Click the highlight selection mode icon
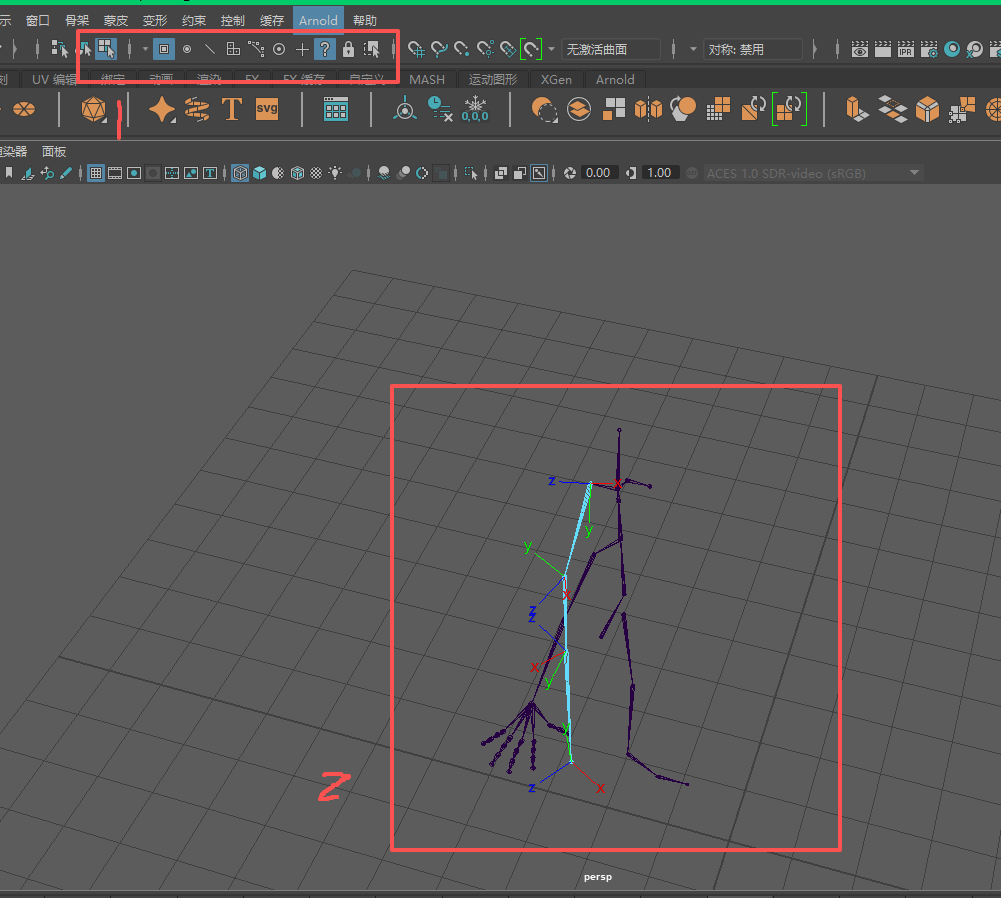The height and width of the screenshot is (898, 1001). click(x=371, y=49)
